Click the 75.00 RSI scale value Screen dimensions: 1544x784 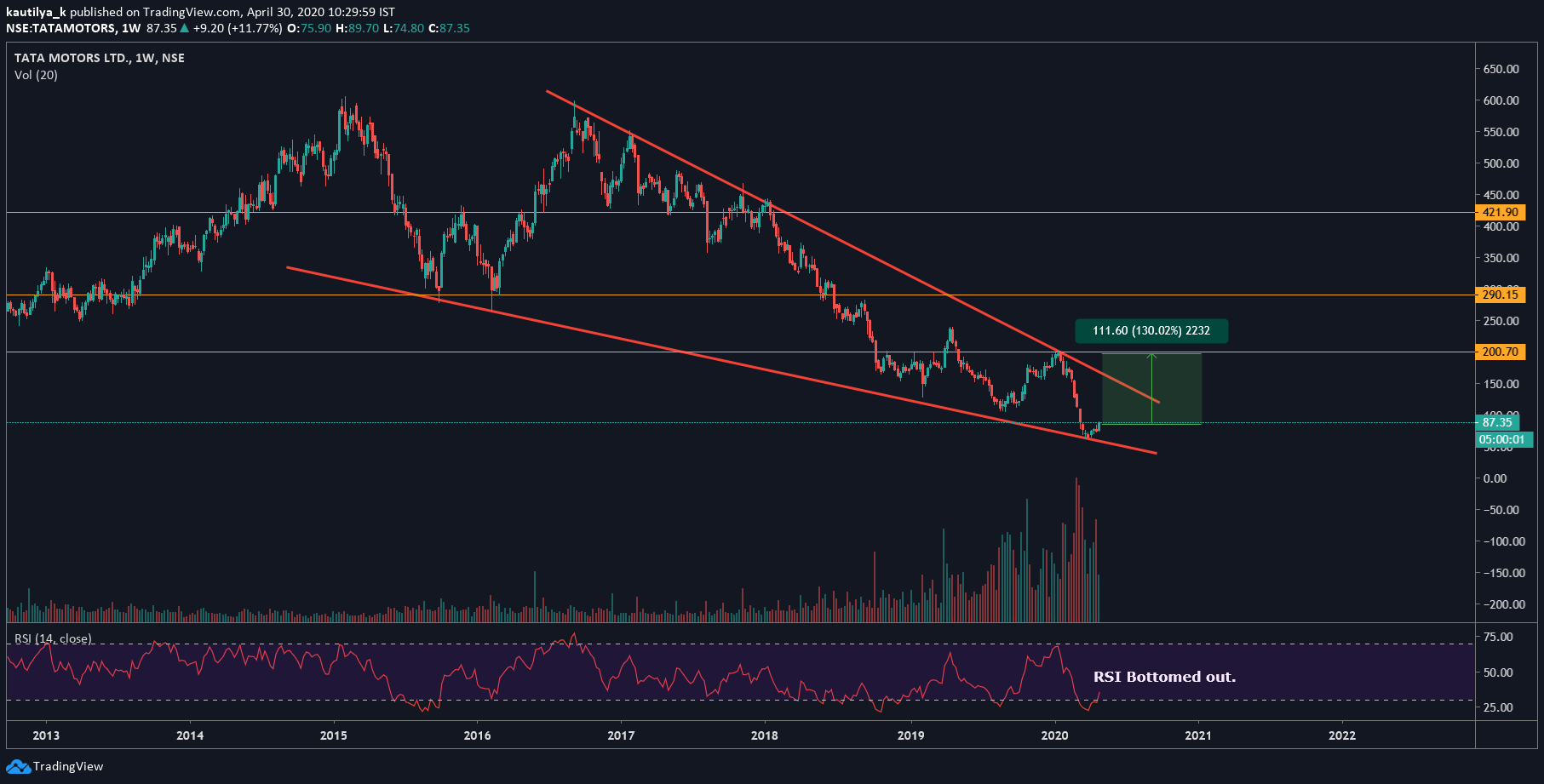[1498, 637]
